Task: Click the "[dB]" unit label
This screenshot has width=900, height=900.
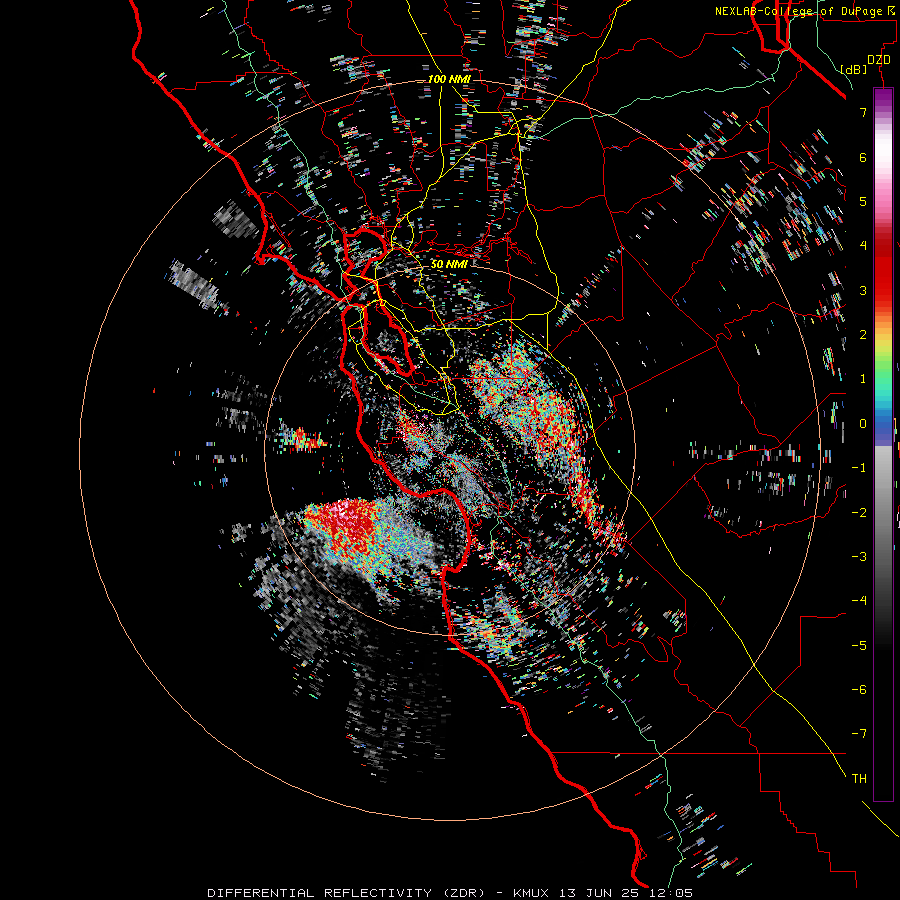Action: click(854, 69)
